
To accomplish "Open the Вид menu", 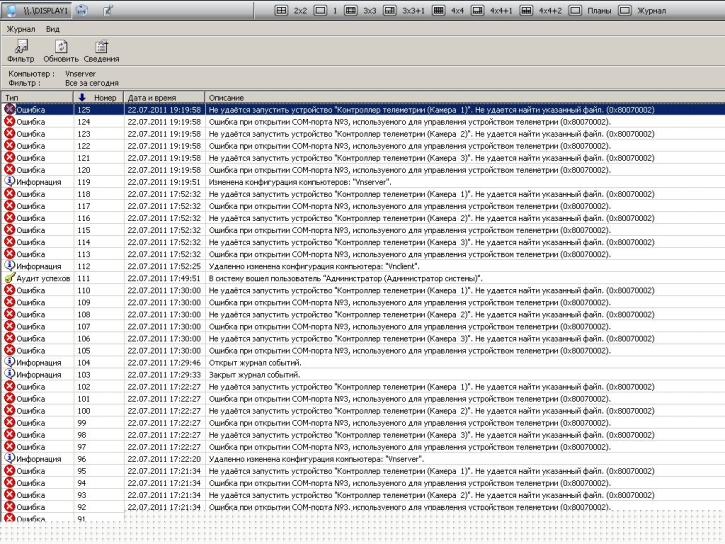I will (x=52, y=30).
